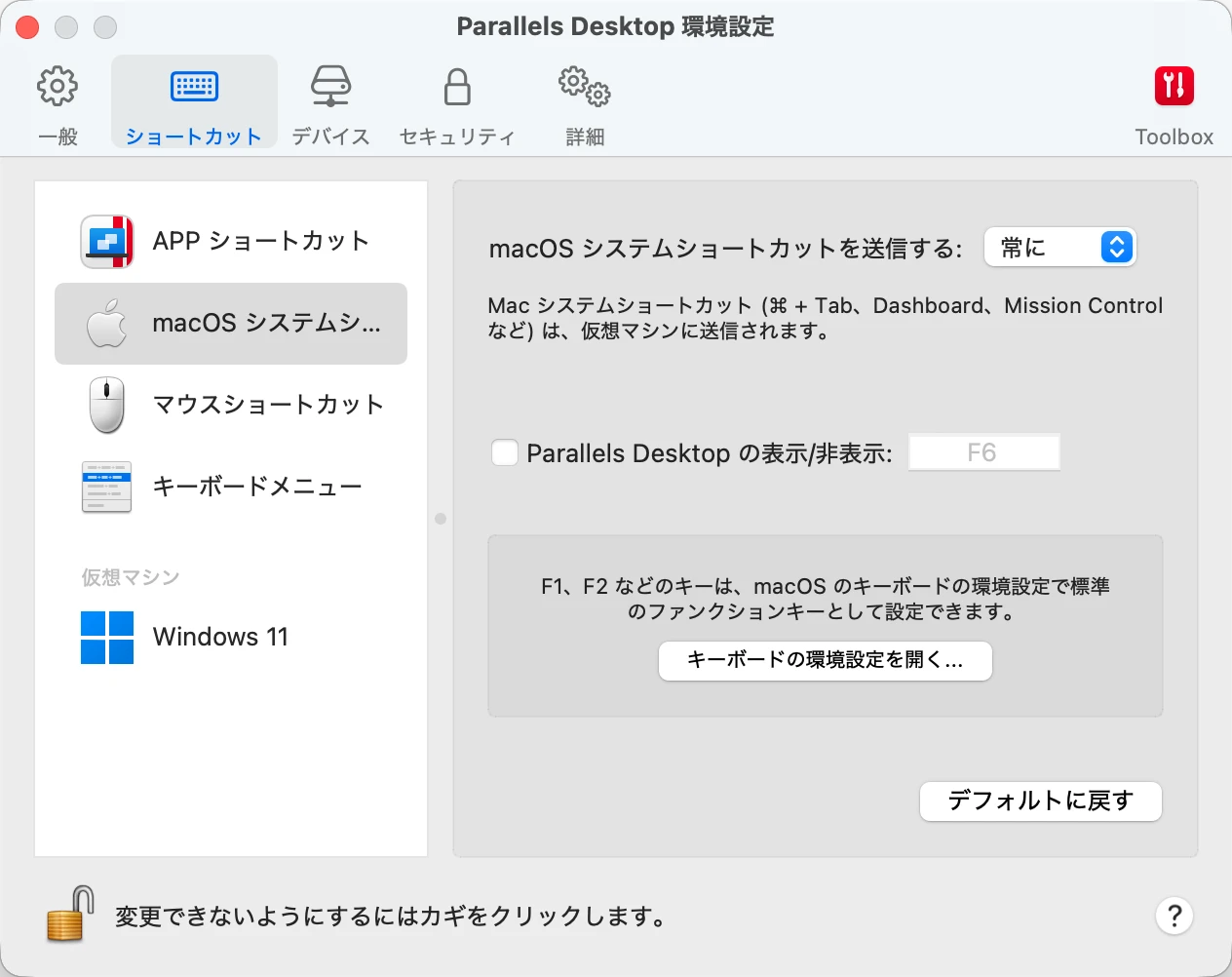This screenshot has height=977, width=1232.
Task: Click the Apple logo macOS icon
Action: [107, 323]
